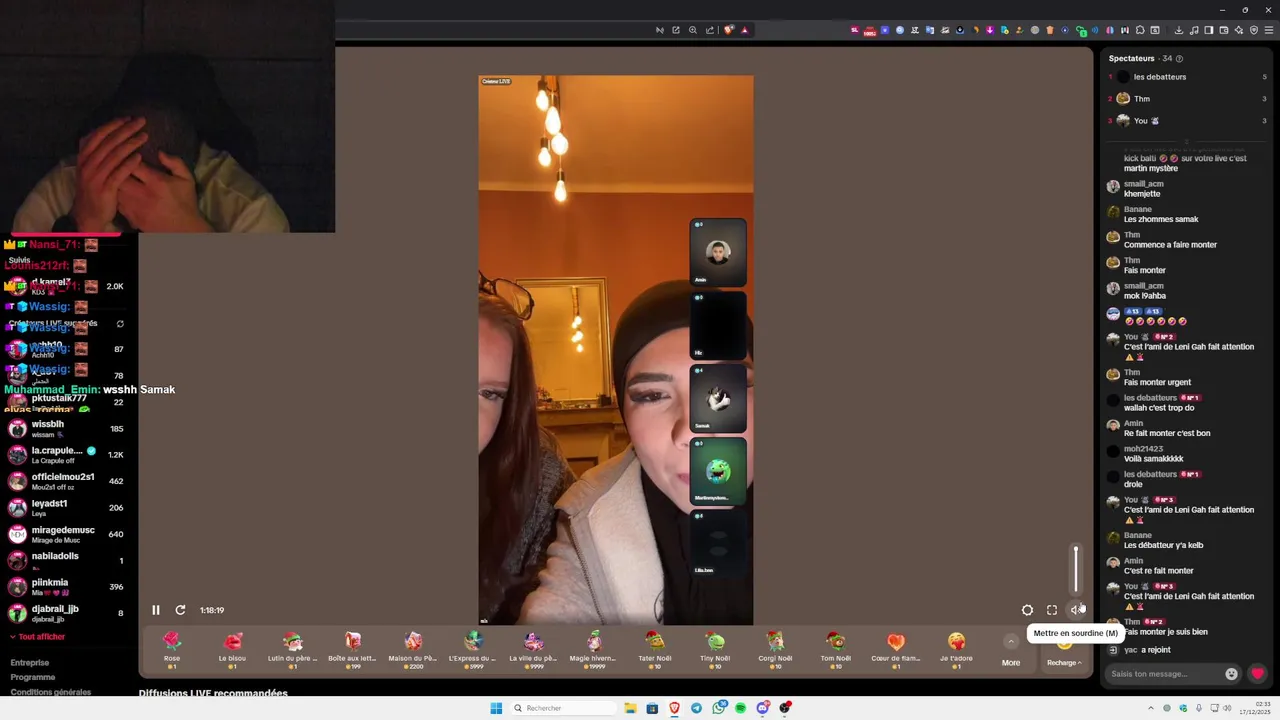This screenshot has height=720, width=1280.
Task: Select the green monster avatar guest tile
Action: [x=718, y=471]
